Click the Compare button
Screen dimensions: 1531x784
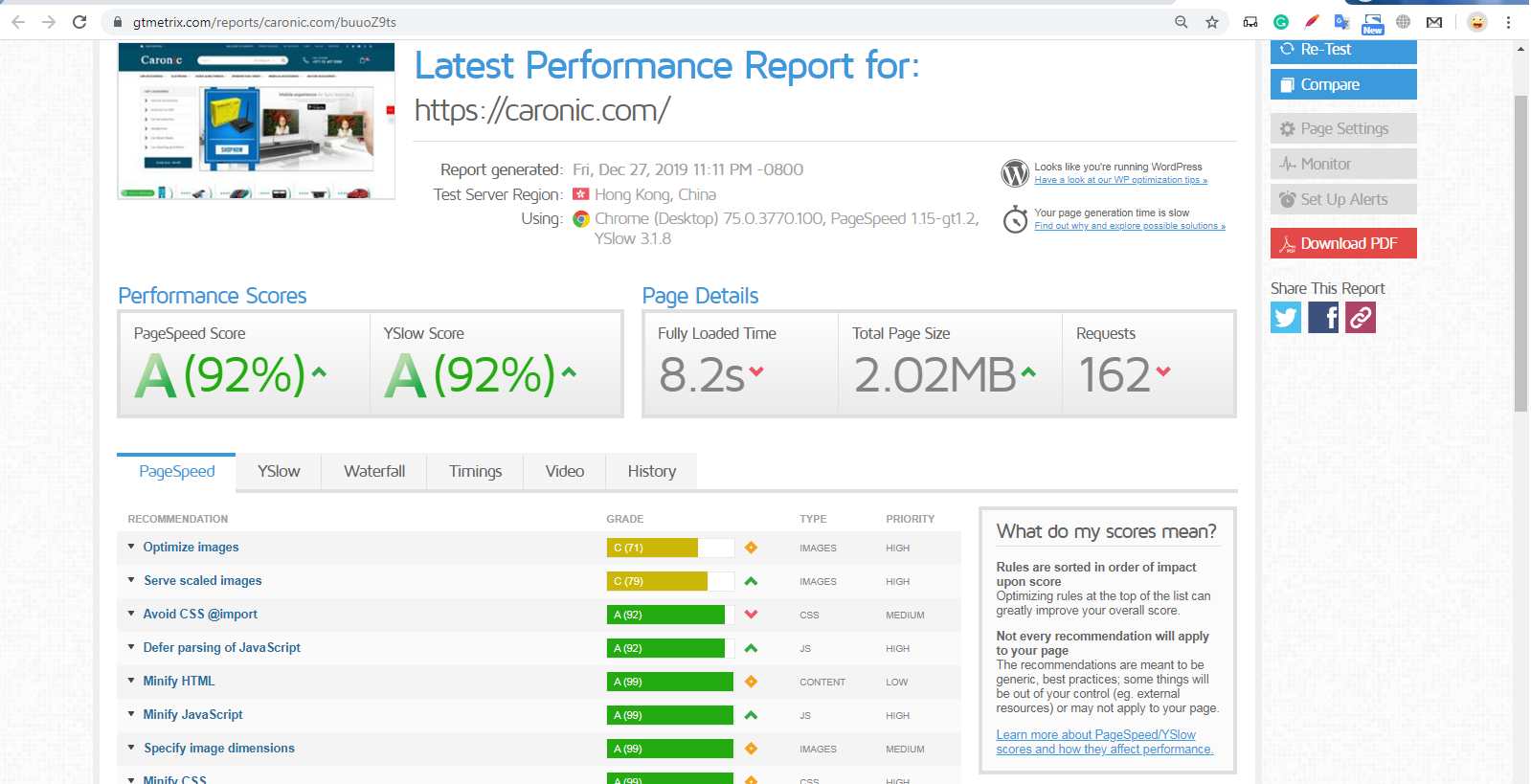1343,84
